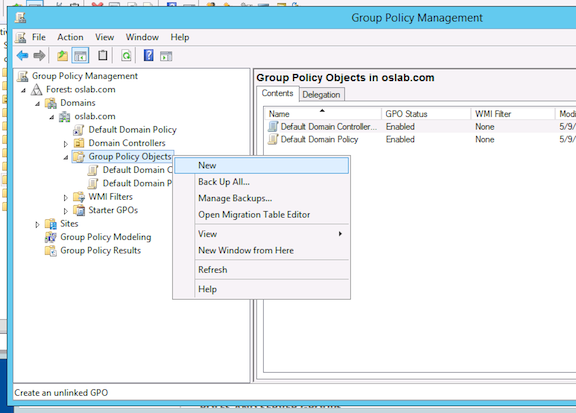Expand the Sites tree node
Image resolution: width=576 pixels, height=413 pixels.
(37, 224)
